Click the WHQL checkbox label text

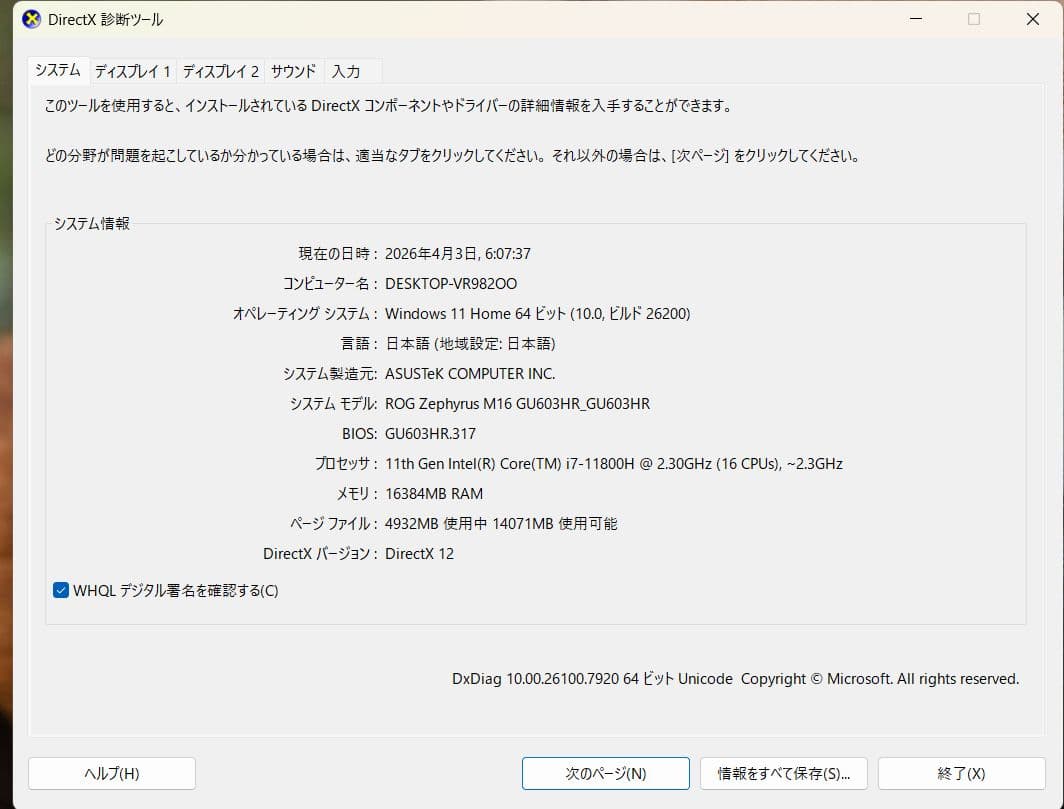click(x=176, y=590)
